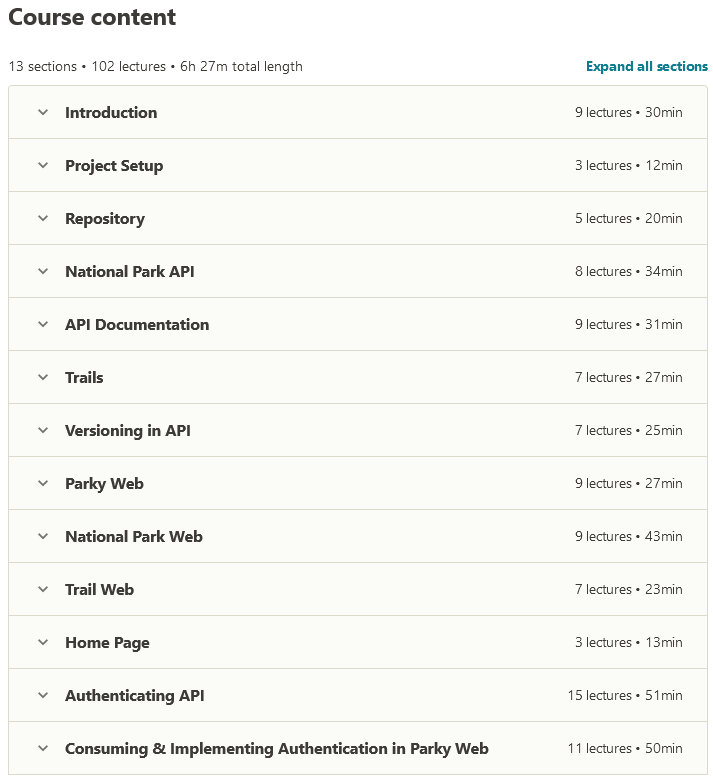Click the Expand all sections link
Viewport: 713px width, 777px height.
646,67
